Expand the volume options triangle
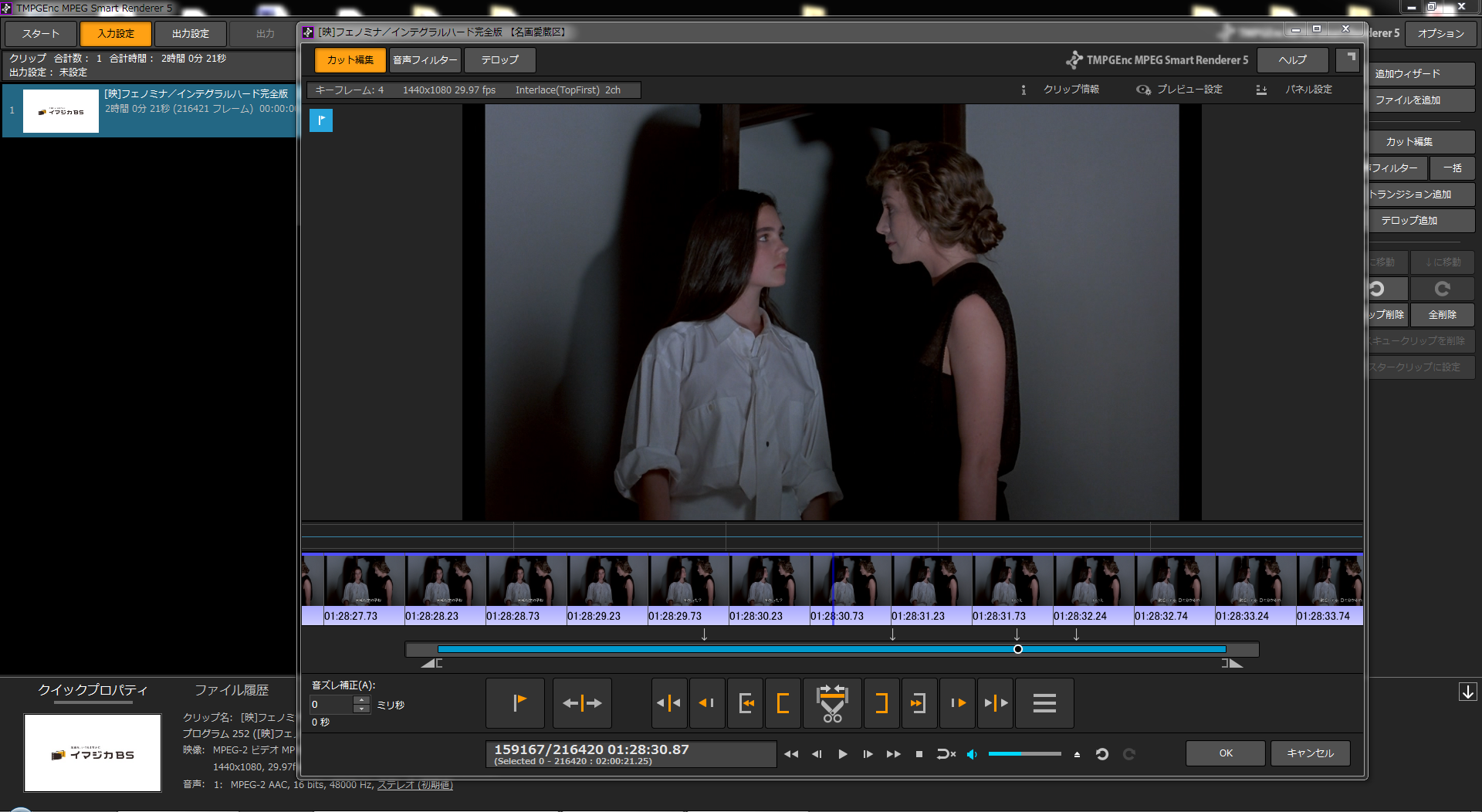This screenshot has width=1482, height=812. point(1077,754)
